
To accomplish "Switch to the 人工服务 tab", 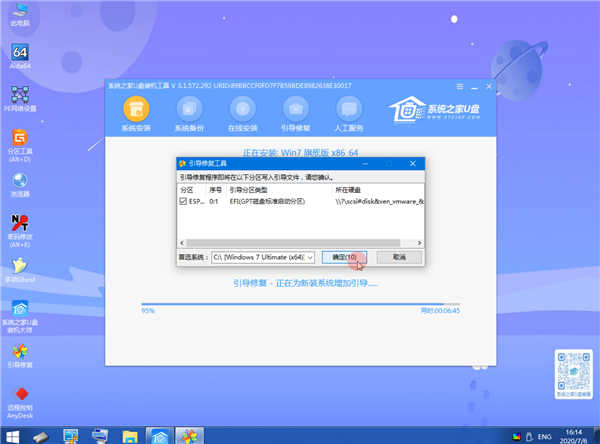I will click(x=349, y=114).
